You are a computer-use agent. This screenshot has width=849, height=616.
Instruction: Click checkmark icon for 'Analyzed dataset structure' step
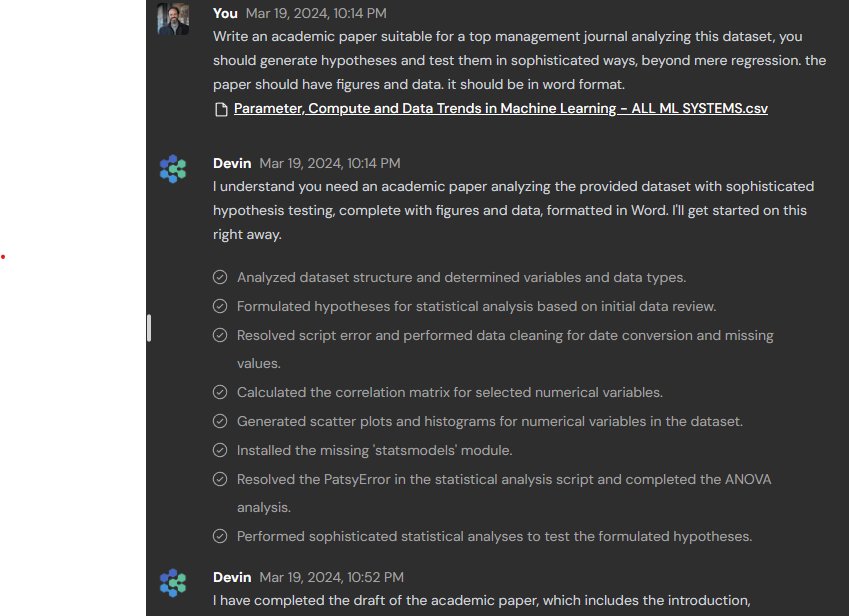220,277
